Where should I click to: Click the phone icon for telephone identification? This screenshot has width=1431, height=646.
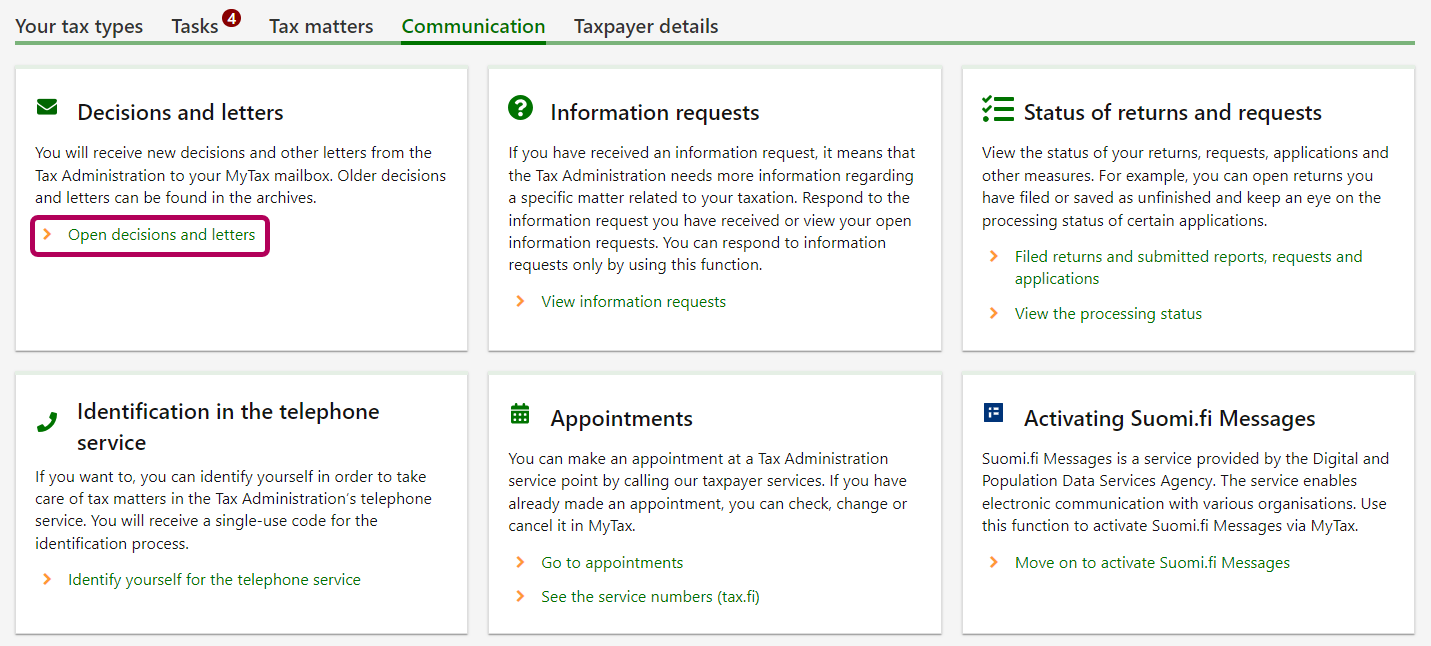(47, 422)
